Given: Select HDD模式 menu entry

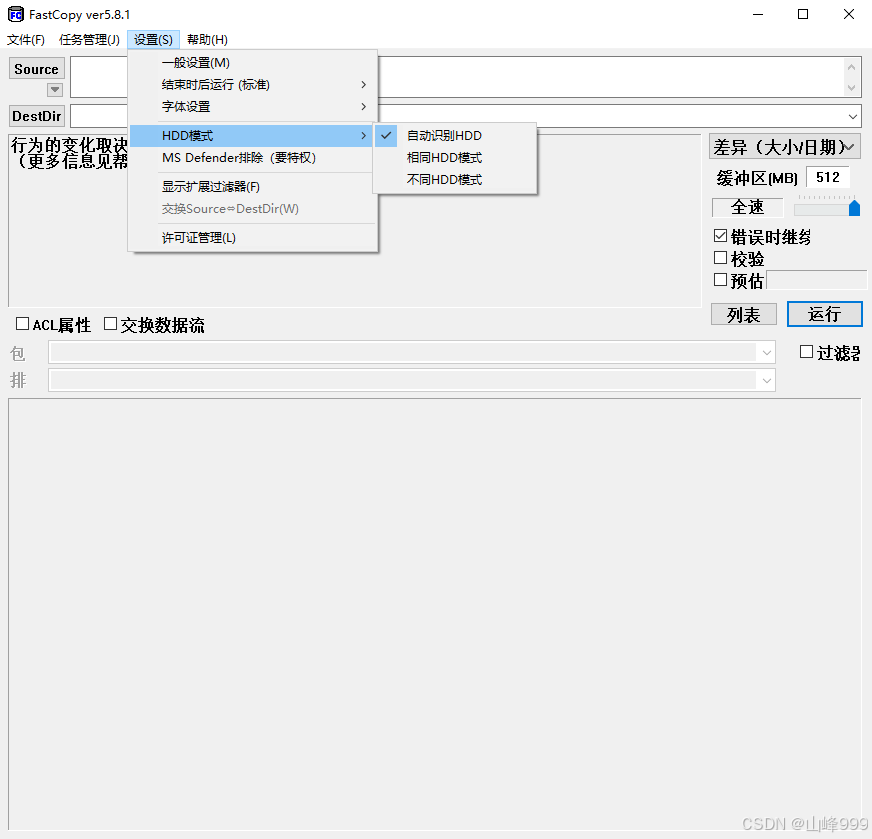Looking at the screenshot, I should (253, 136).
